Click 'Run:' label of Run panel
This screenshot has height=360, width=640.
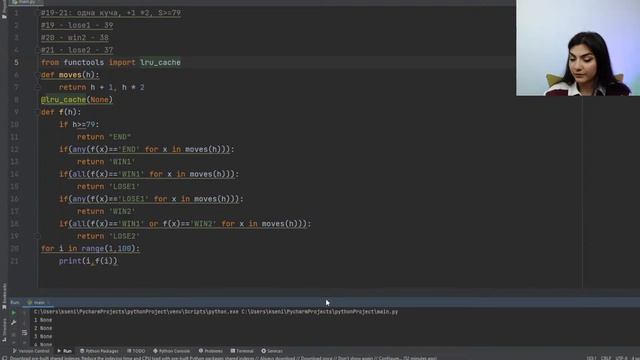(15, 302)
